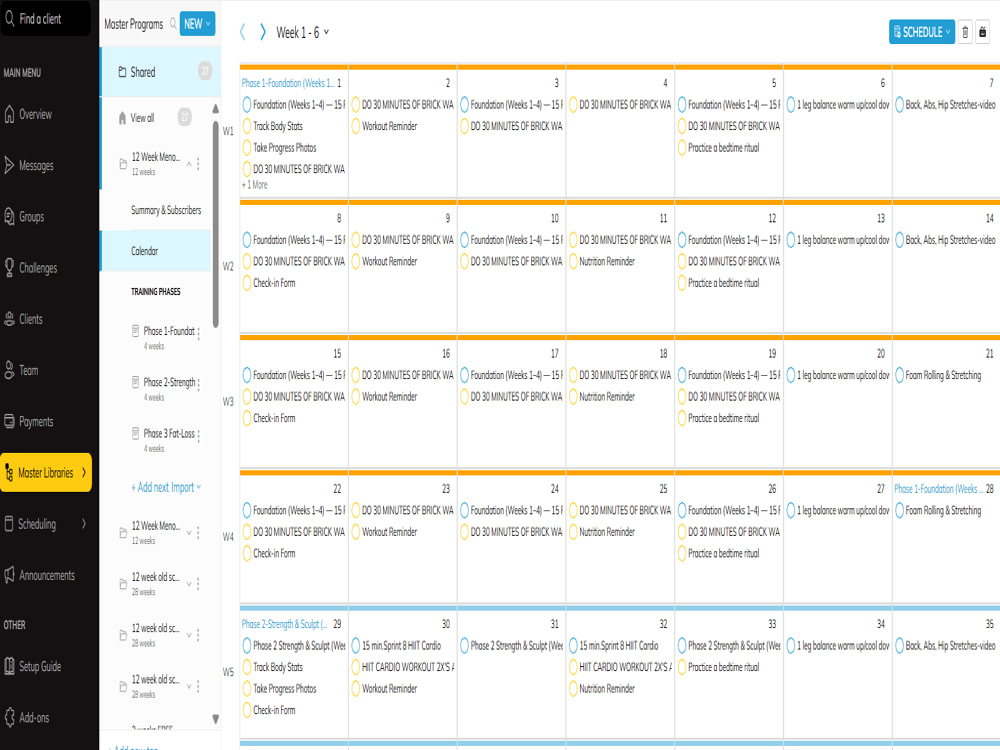Mark Workout Reminder circle on day 2
The image size is (1000, 750).
click(356, 126)
